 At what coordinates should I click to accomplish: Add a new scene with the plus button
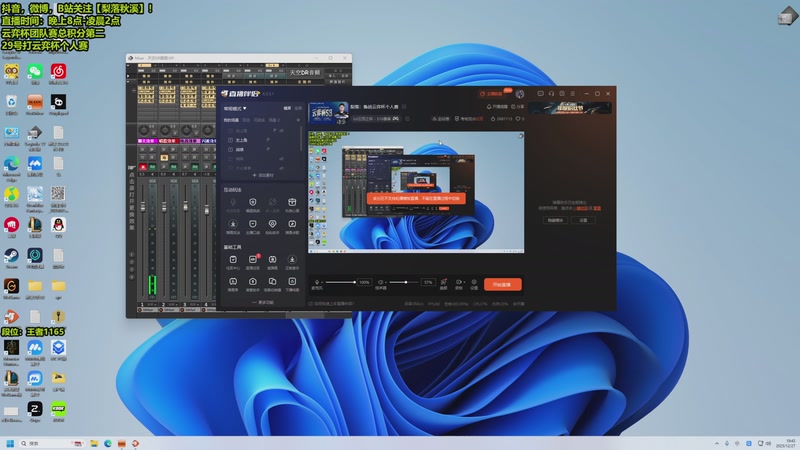(x=298, y=120)
